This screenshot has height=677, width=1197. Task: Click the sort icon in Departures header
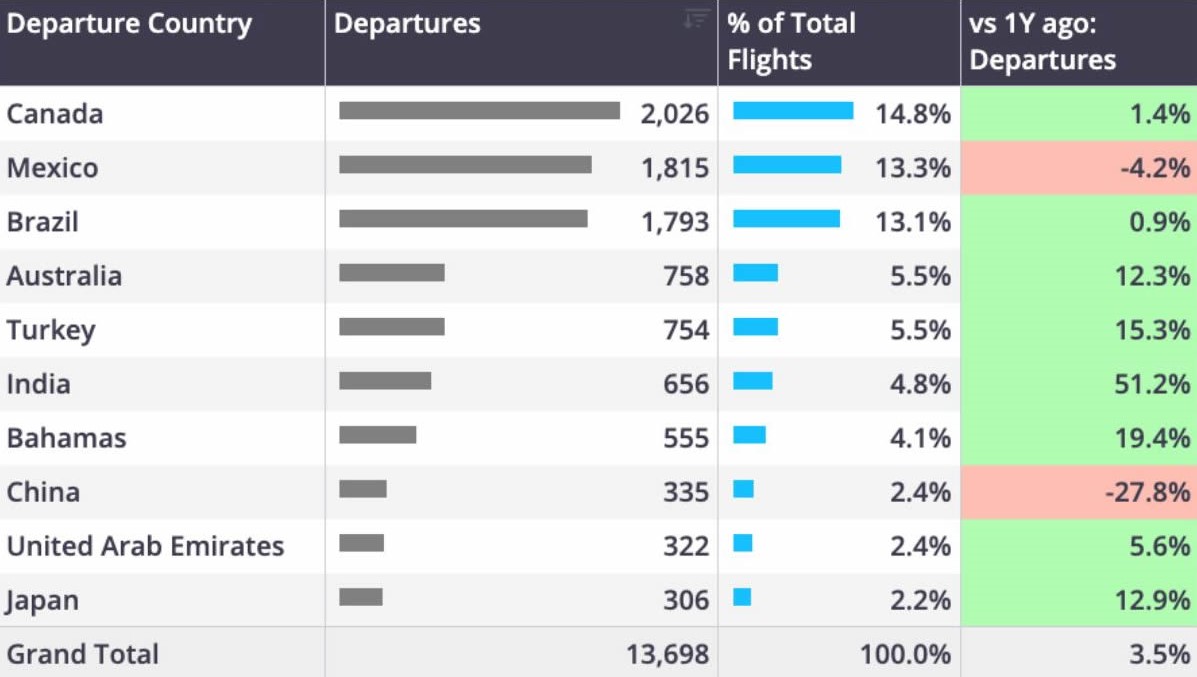[696, 19]
